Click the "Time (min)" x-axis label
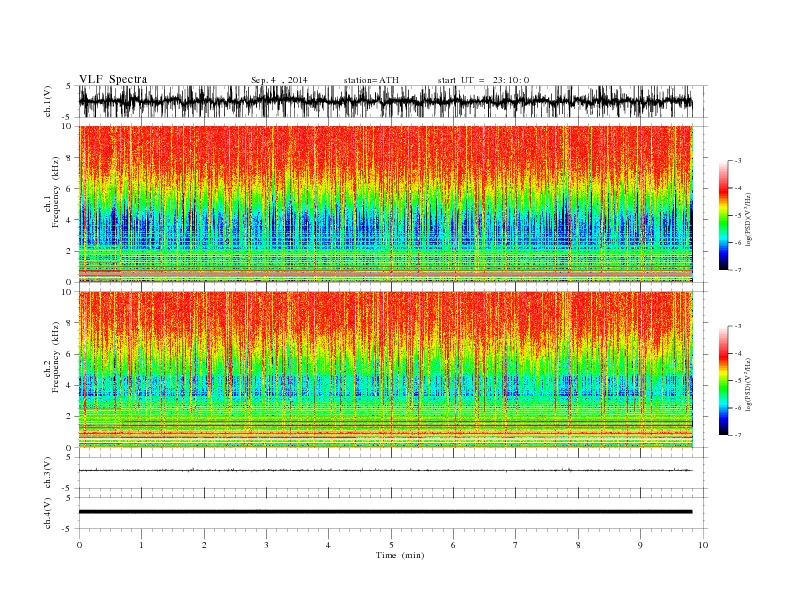Viewport: 792px width, 612px height. [400, 555]
